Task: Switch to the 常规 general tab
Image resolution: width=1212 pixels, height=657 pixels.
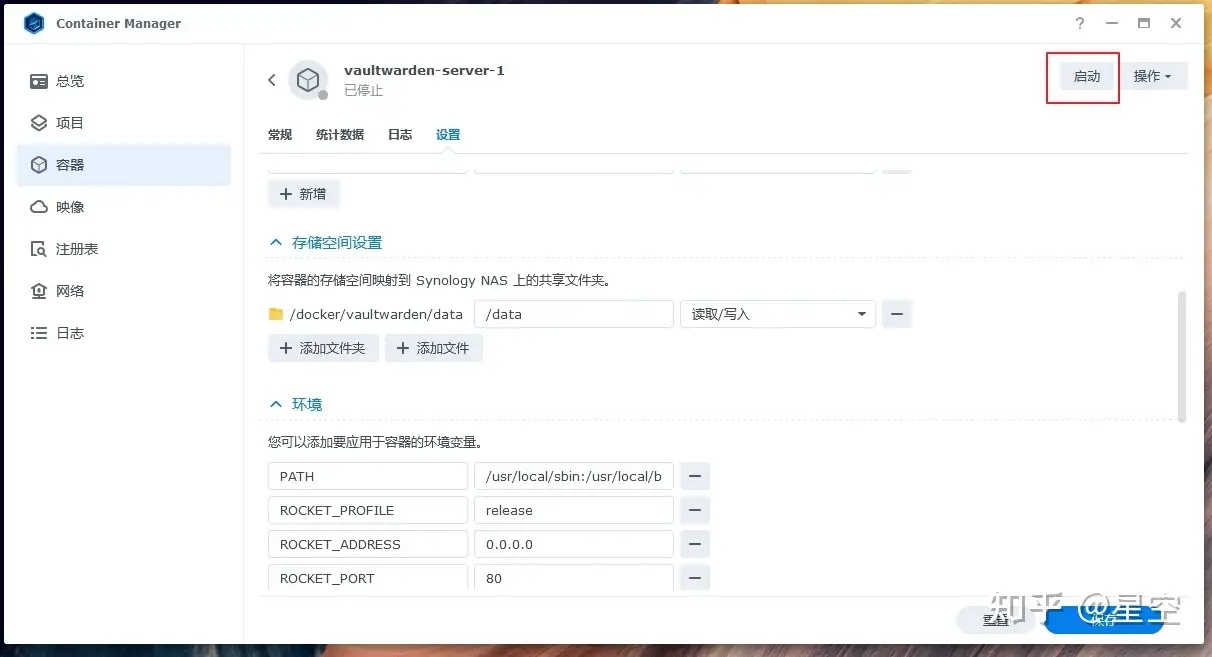Action: pos(280,134)
